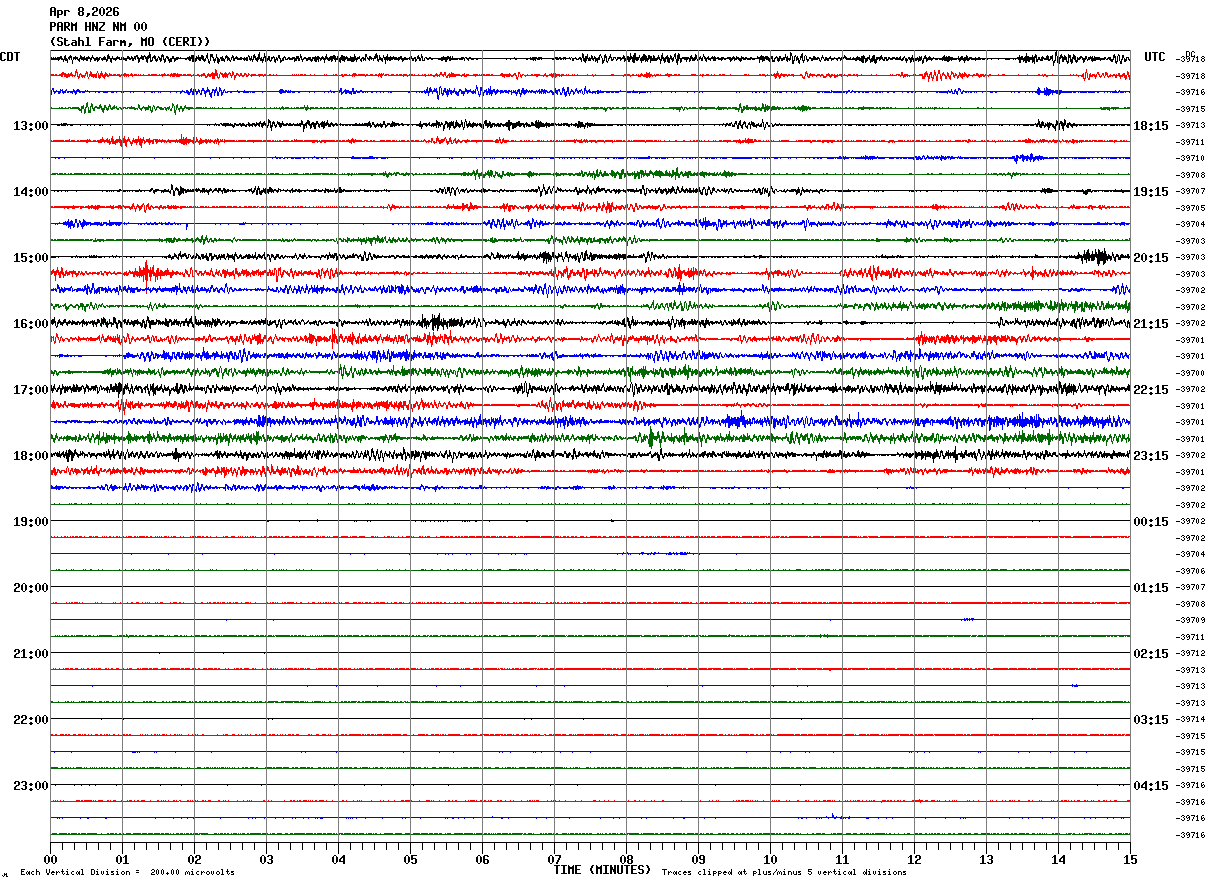Click the Stahl Farm, MO (CERI) label

[130, 41]
